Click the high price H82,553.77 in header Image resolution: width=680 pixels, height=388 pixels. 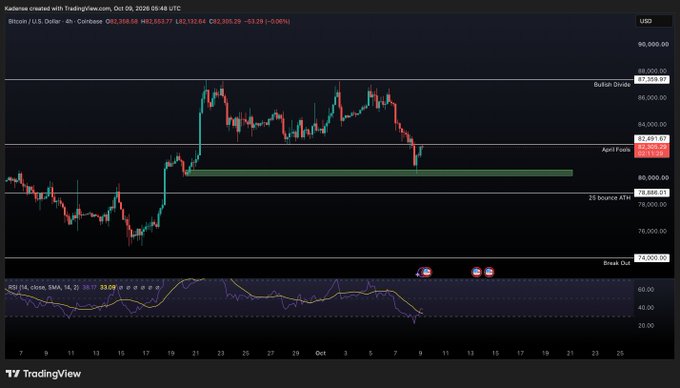[x=157, y=21]
